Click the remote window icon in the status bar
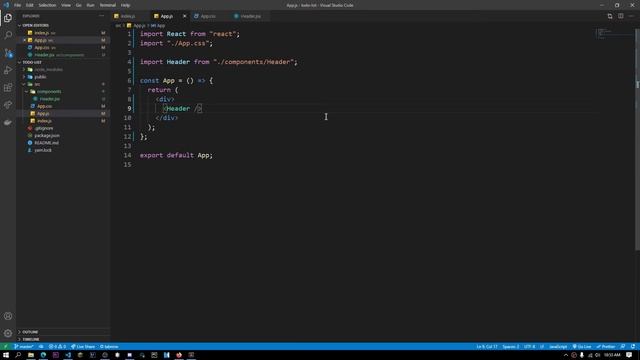Viewport: 640px width, 360px height. pos(6,347)
